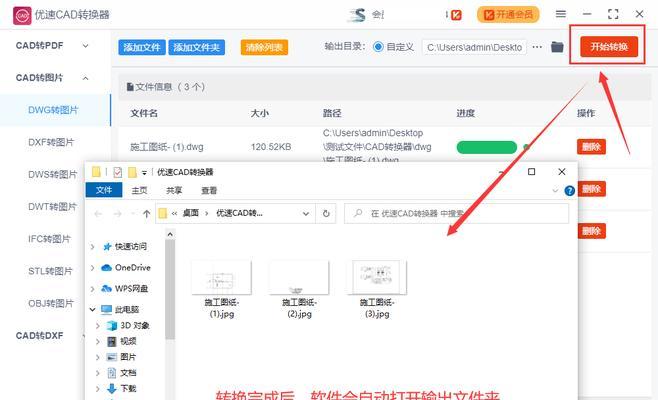Open the 共享 ribbon tab
Image resolution: width=658 pixels, height=400 pixels.
(174, 191)
